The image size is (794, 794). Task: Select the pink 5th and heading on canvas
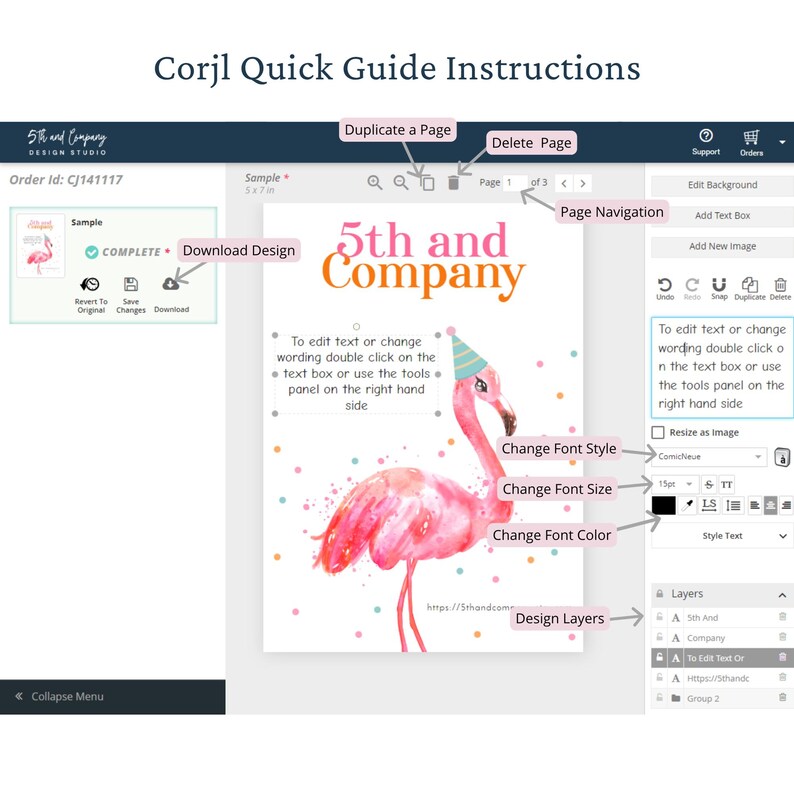[x=422, y=240]
